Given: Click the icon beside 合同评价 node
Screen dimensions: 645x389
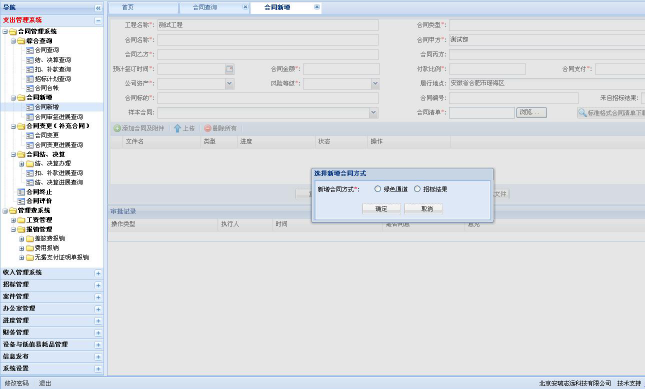Looking at the screenshot, I should point(21,201).
